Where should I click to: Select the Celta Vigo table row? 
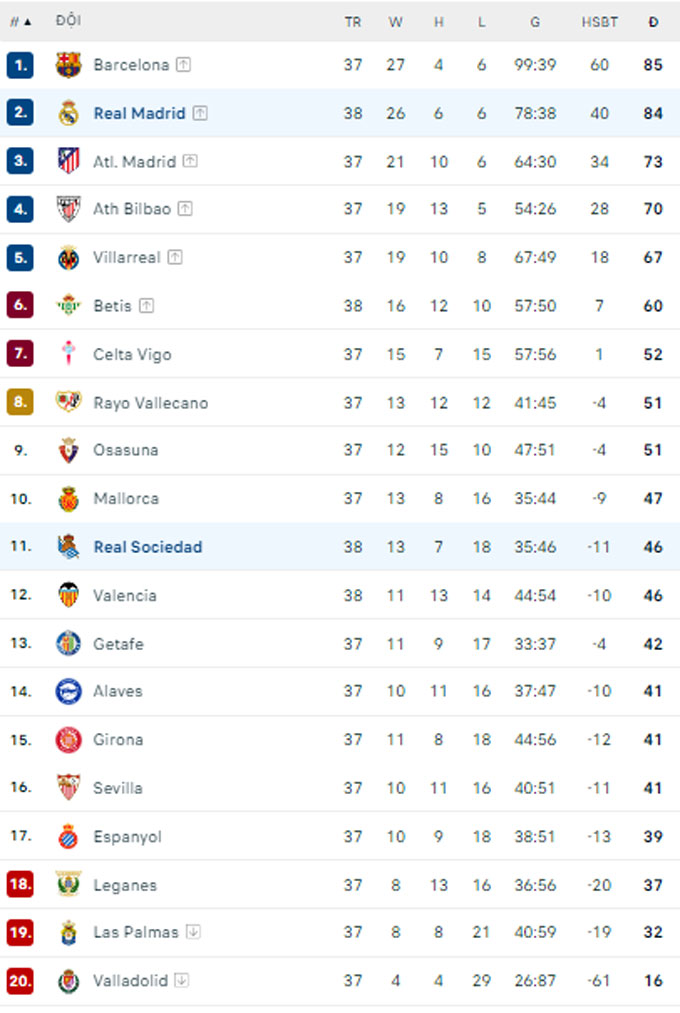340,354
